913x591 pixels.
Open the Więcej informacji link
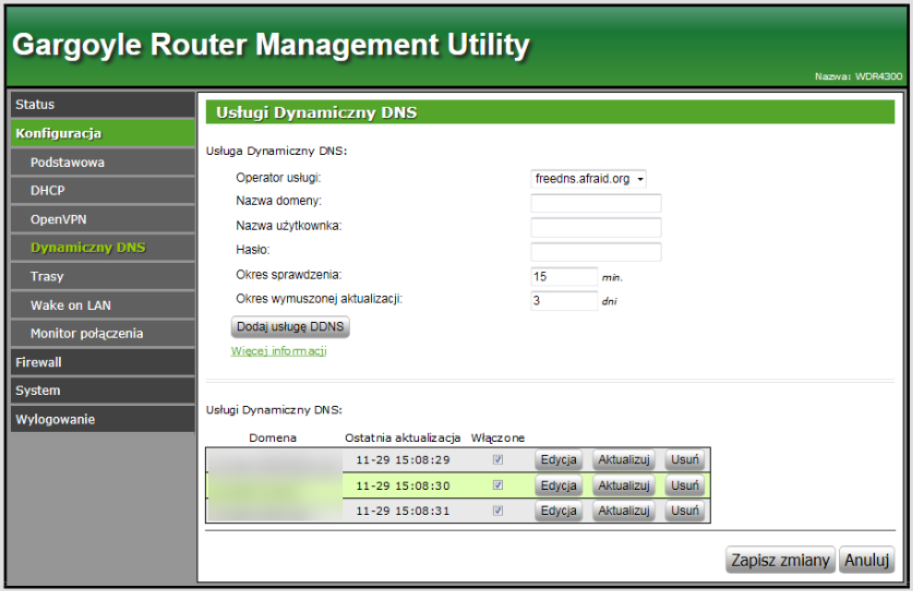(279, 351)
